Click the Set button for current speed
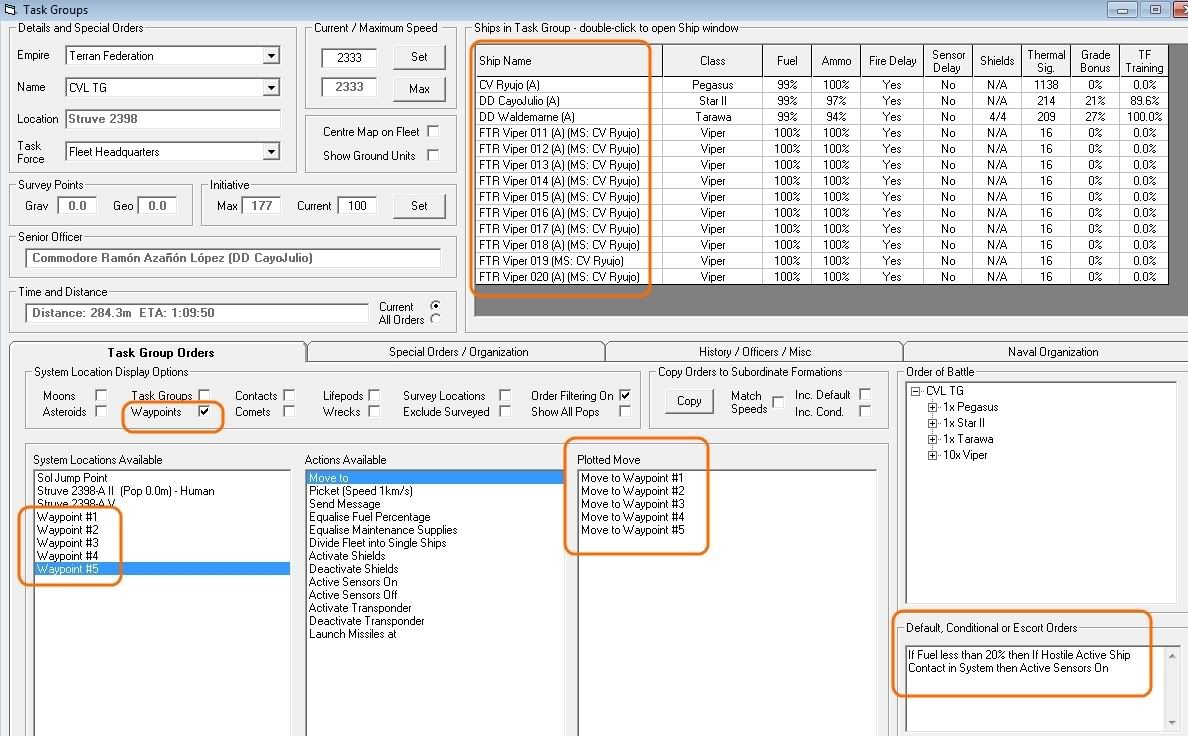 (x=419, y=57)
